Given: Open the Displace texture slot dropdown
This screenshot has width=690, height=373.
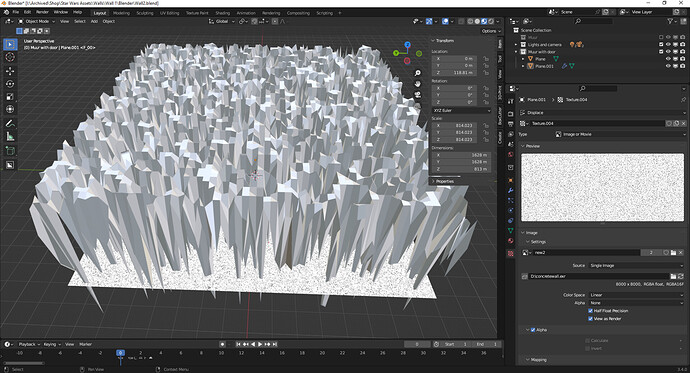Looking at the screenshot, I should (x=602, y=113).
